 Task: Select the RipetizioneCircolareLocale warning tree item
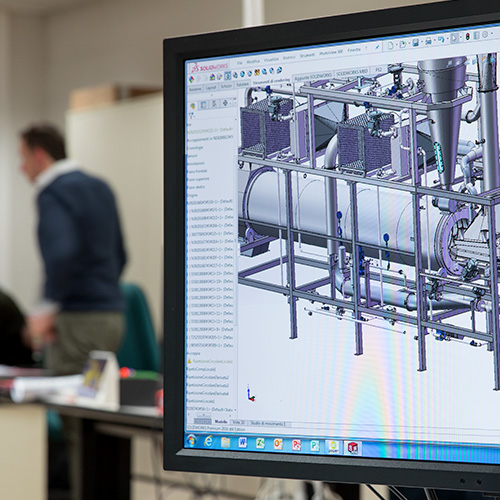[211, 361]
